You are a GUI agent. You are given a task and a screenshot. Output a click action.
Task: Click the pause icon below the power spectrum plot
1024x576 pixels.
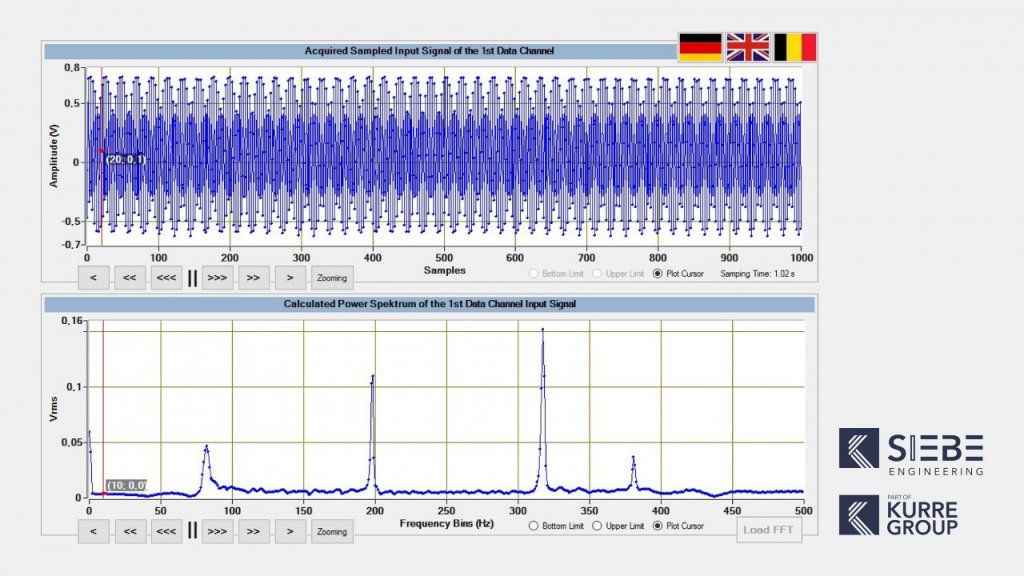tap(190, 530)
